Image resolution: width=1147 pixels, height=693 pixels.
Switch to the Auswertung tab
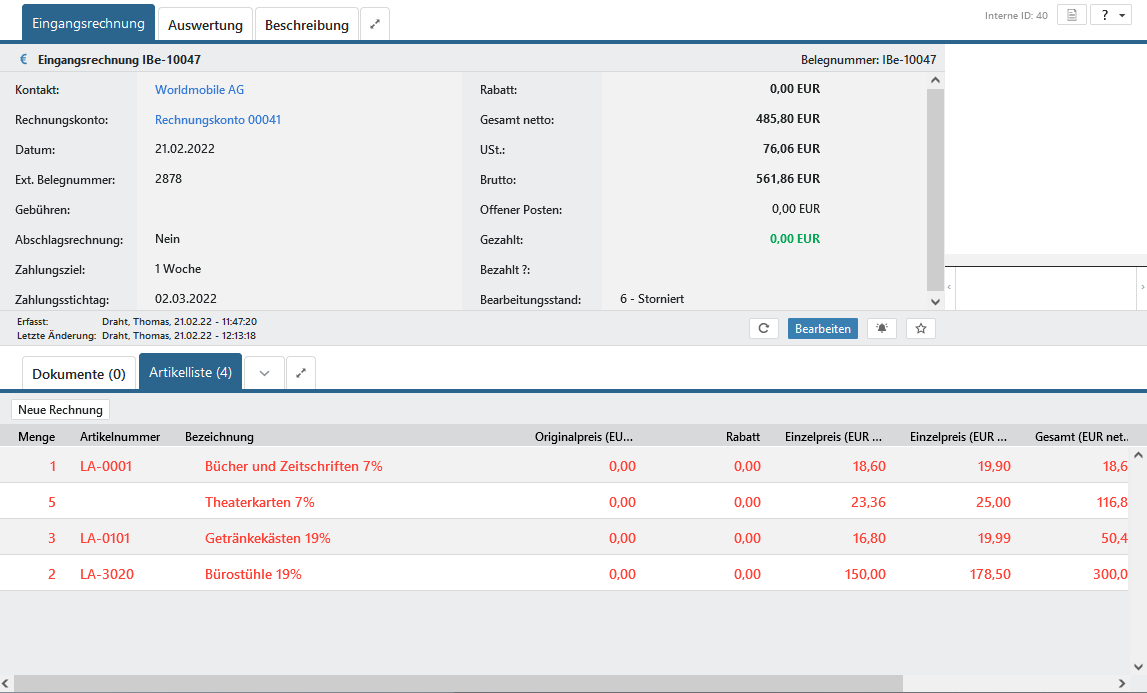coord(204,25)
